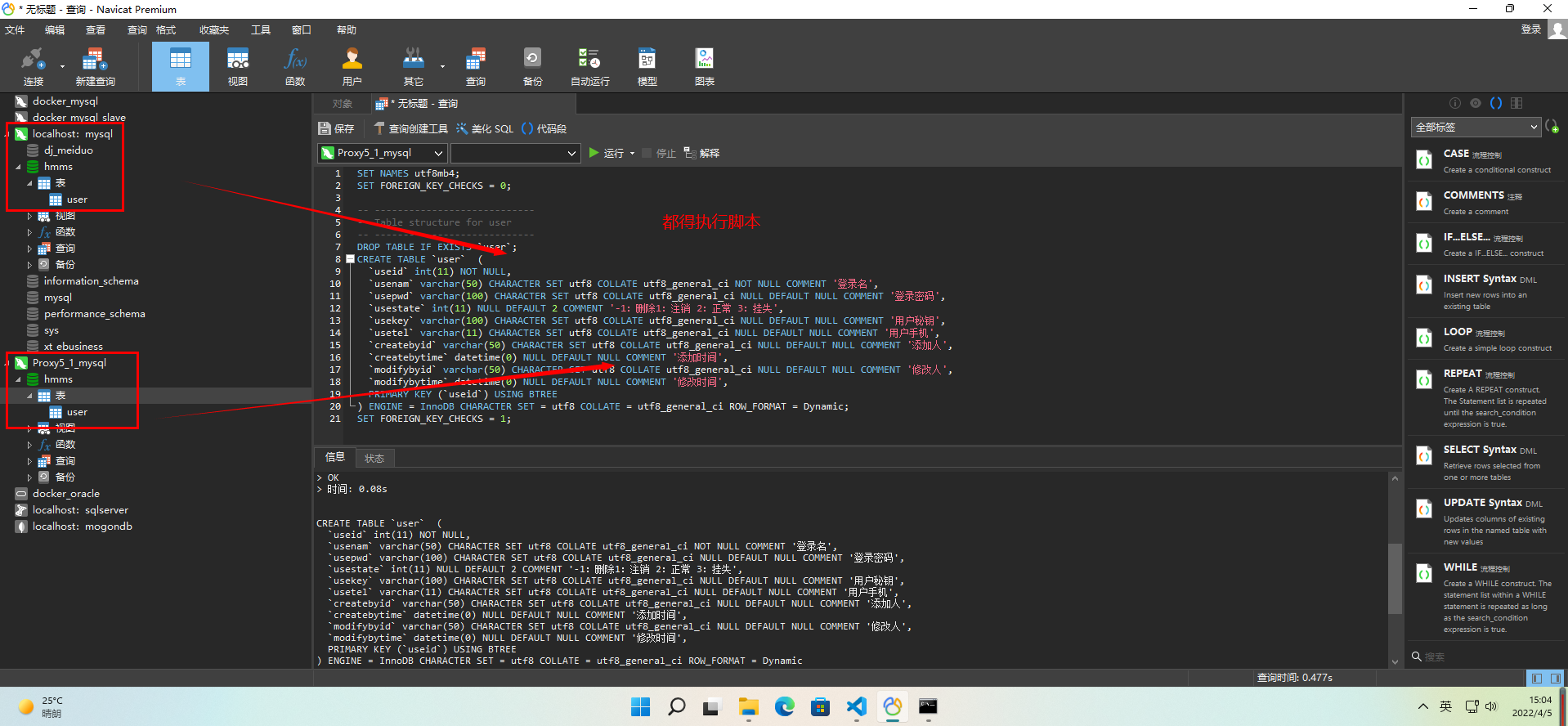Open the 工具 tools menu
Screen dimensions: 1568x726
[x=261, y=29]
